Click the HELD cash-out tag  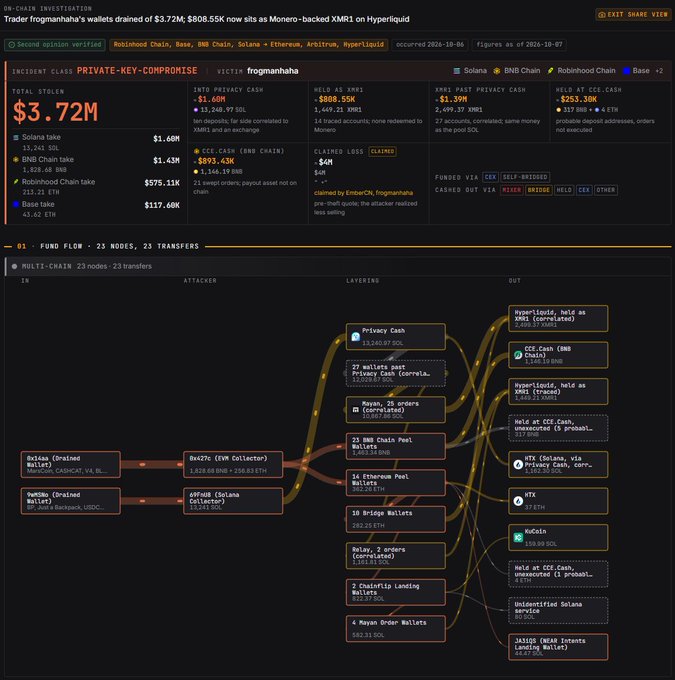pos(564,190)
